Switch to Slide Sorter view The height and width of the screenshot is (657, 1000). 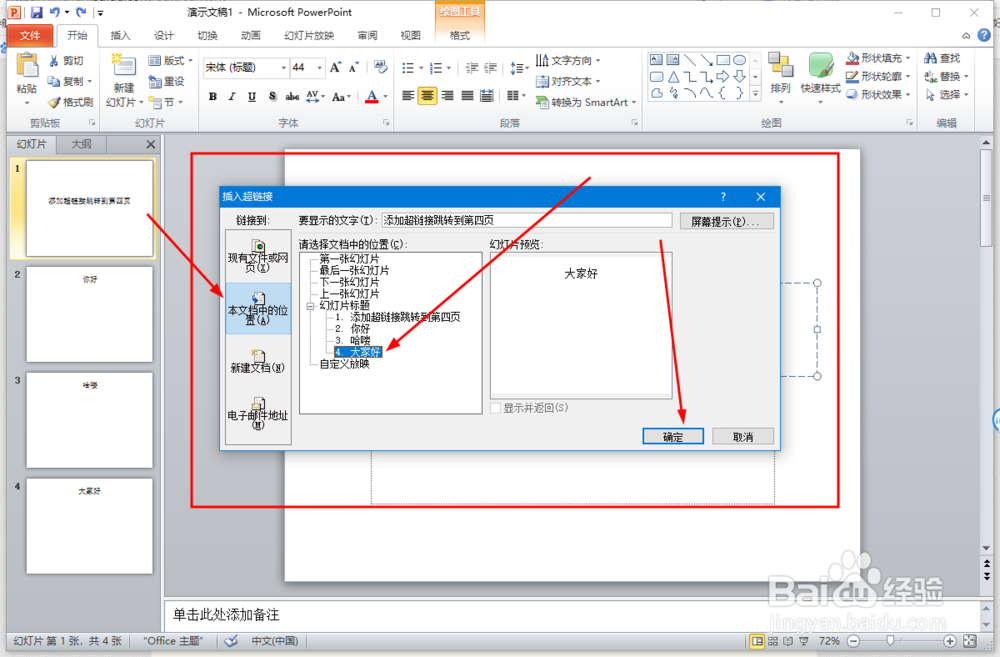(773, 641)
